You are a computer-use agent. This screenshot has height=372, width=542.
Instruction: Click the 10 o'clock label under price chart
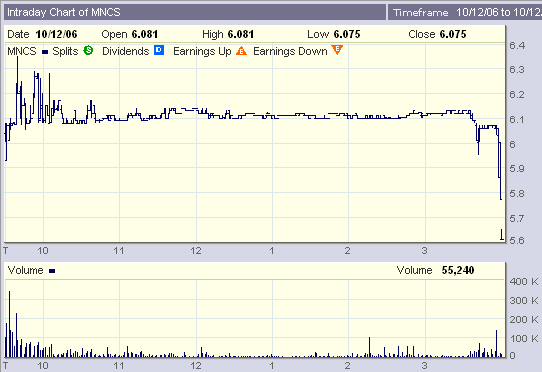43,251
